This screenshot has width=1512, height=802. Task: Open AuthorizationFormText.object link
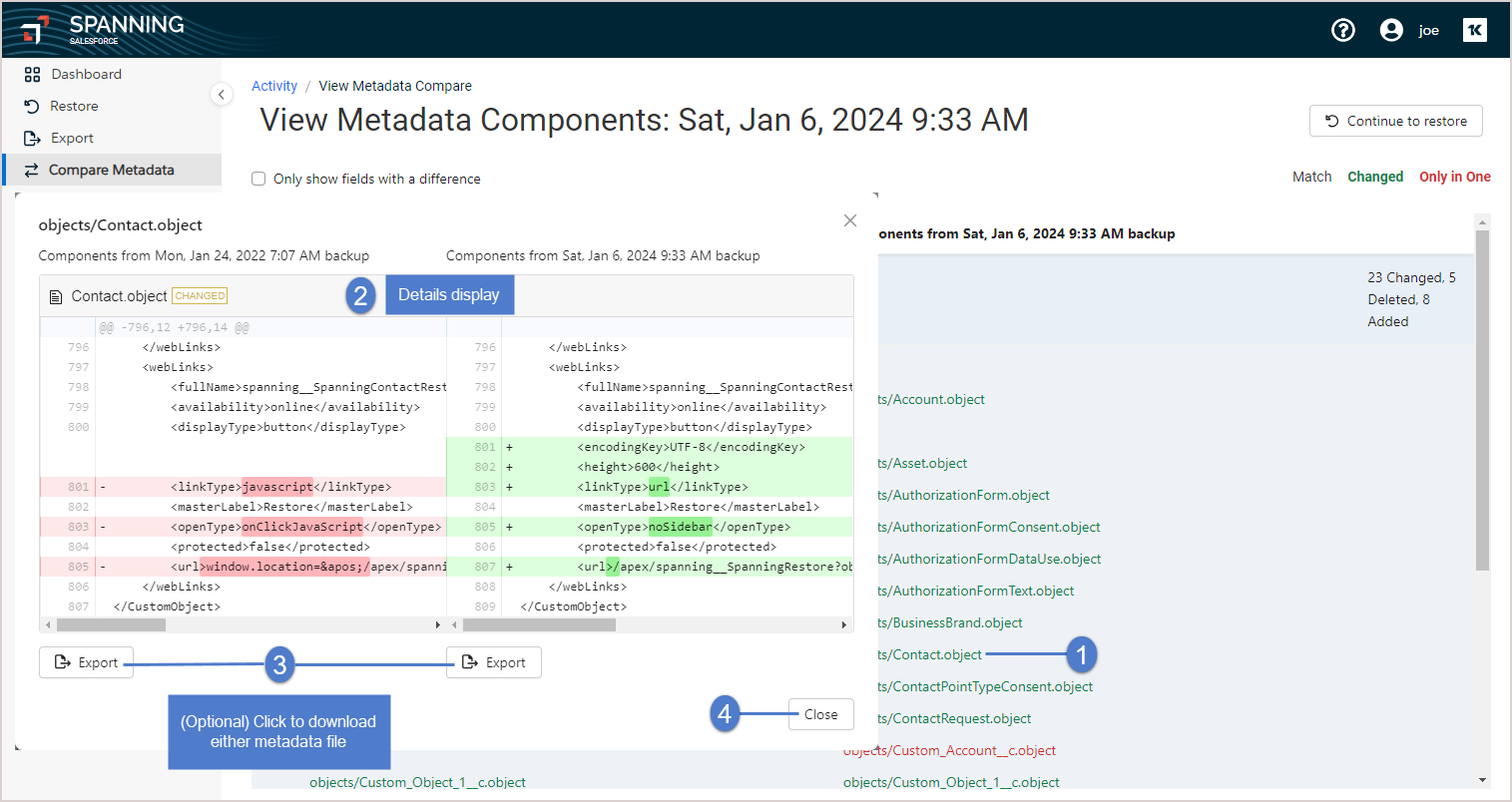tap(976, 591)
